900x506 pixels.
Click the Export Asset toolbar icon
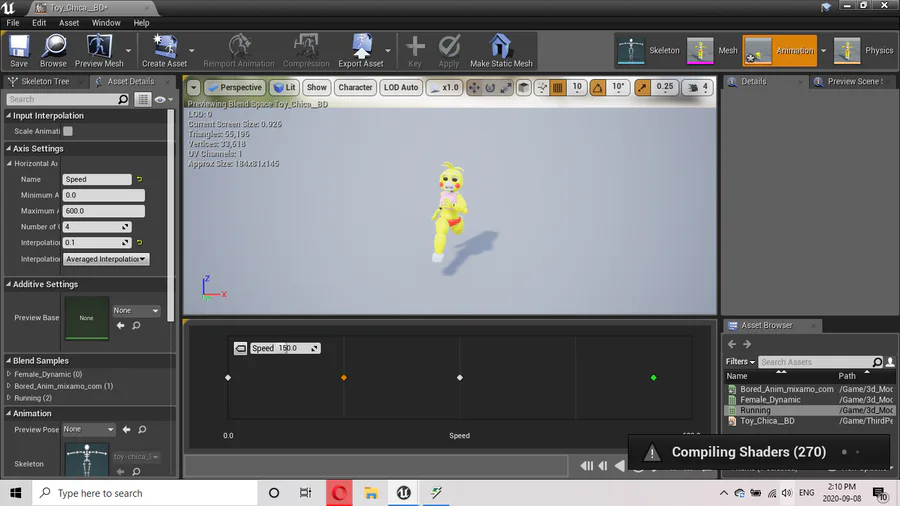click(x=360, y=50)
